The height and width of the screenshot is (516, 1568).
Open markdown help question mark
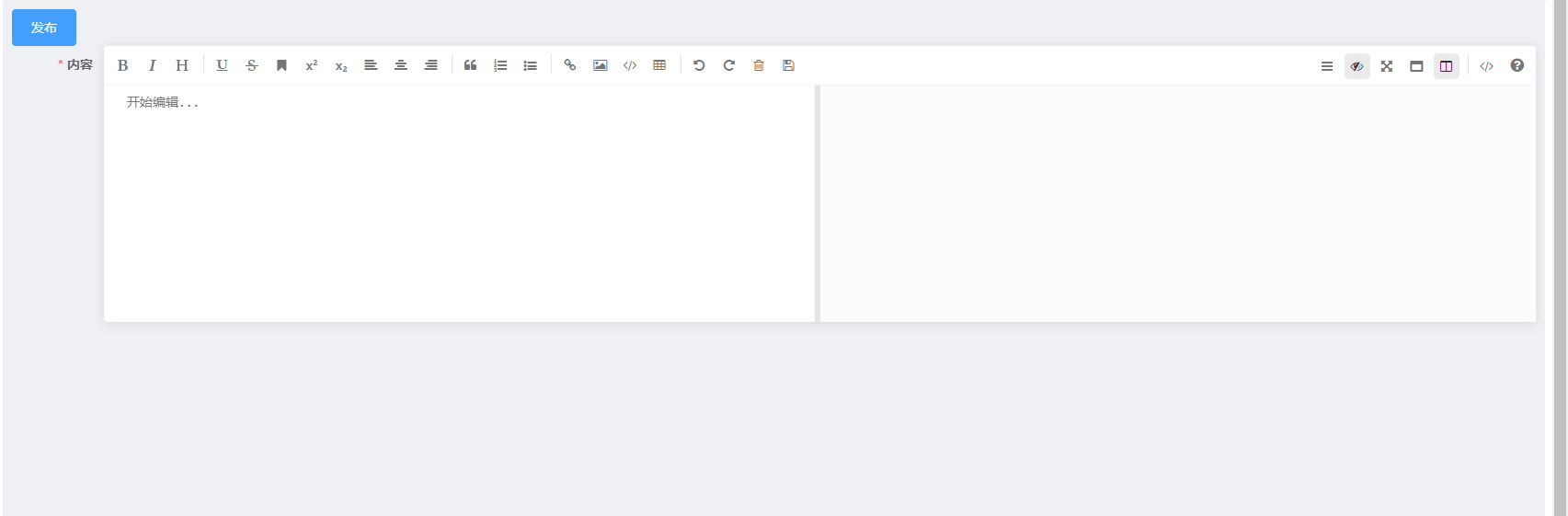(x=1516, y=66)
